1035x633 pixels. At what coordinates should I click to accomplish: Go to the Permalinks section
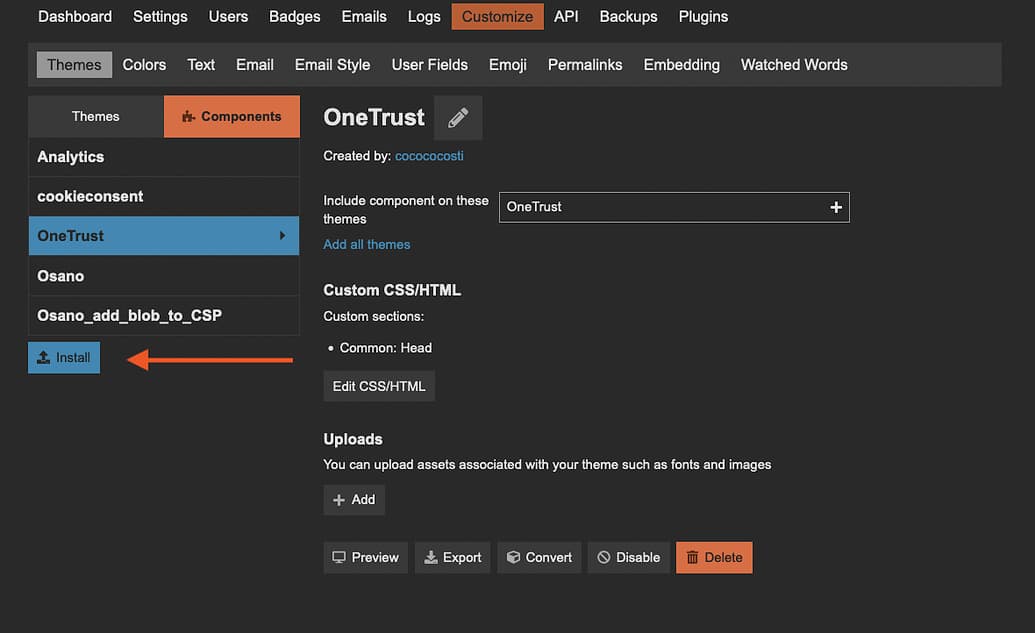click(585, 65)
